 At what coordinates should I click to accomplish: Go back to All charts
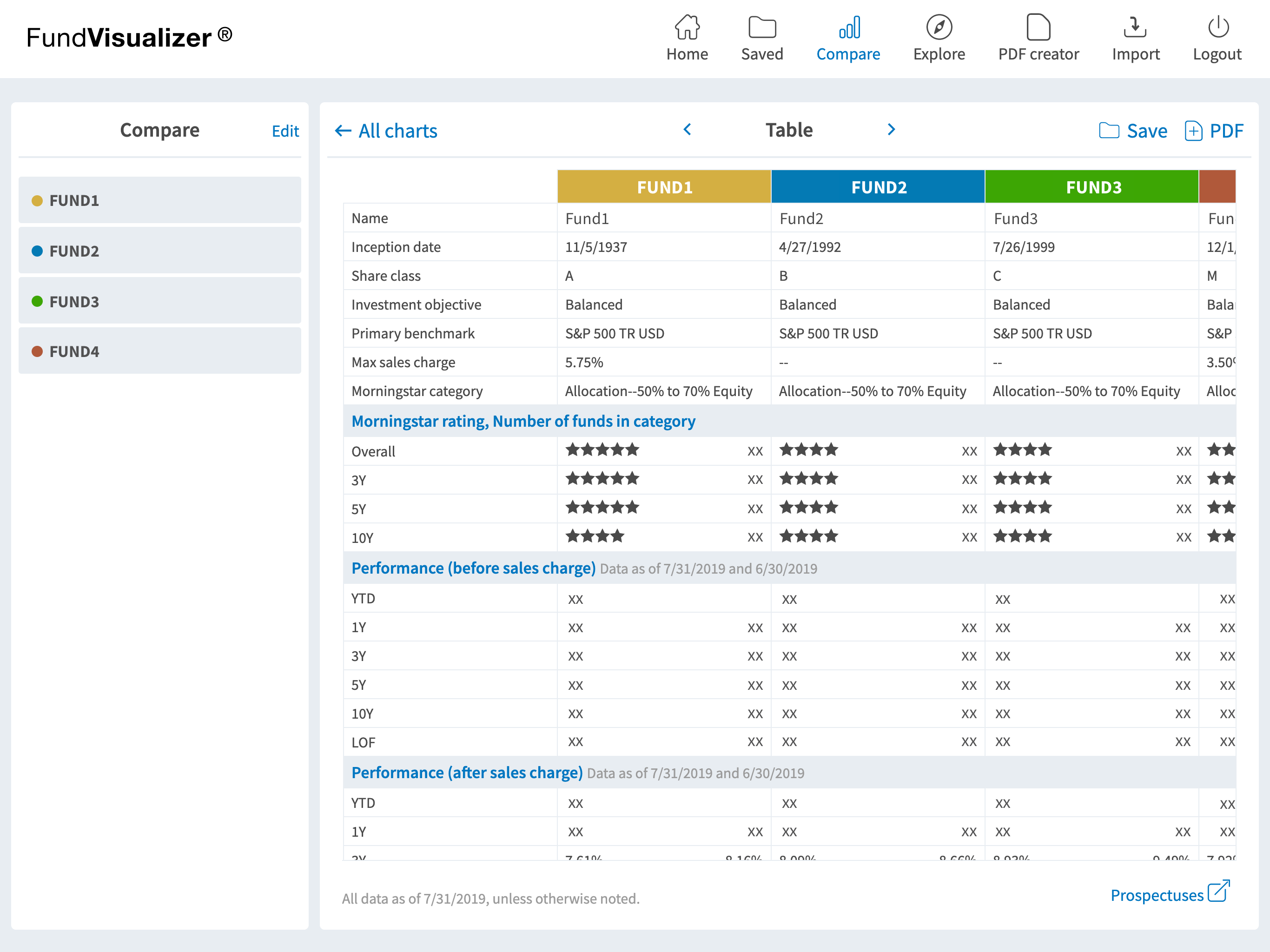tap(386, 131)
